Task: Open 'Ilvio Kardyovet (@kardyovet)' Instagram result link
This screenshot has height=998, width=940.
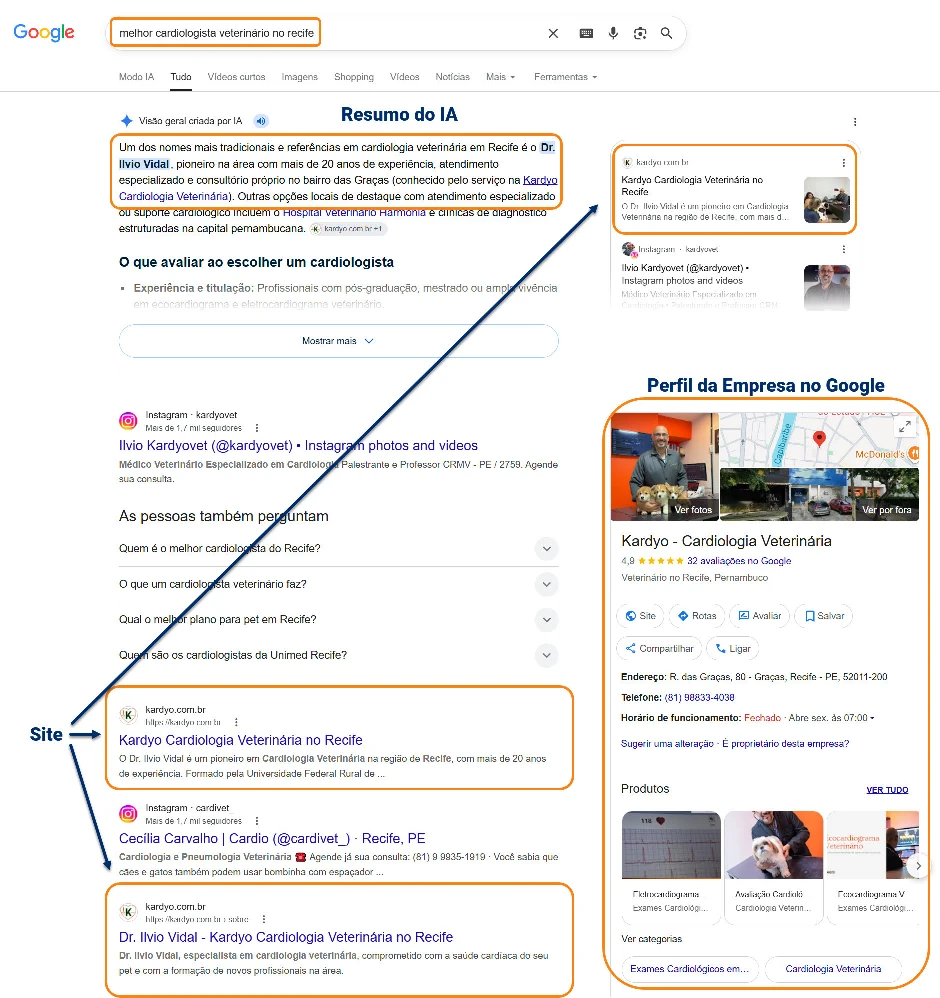Action: [x=298, y=446]
